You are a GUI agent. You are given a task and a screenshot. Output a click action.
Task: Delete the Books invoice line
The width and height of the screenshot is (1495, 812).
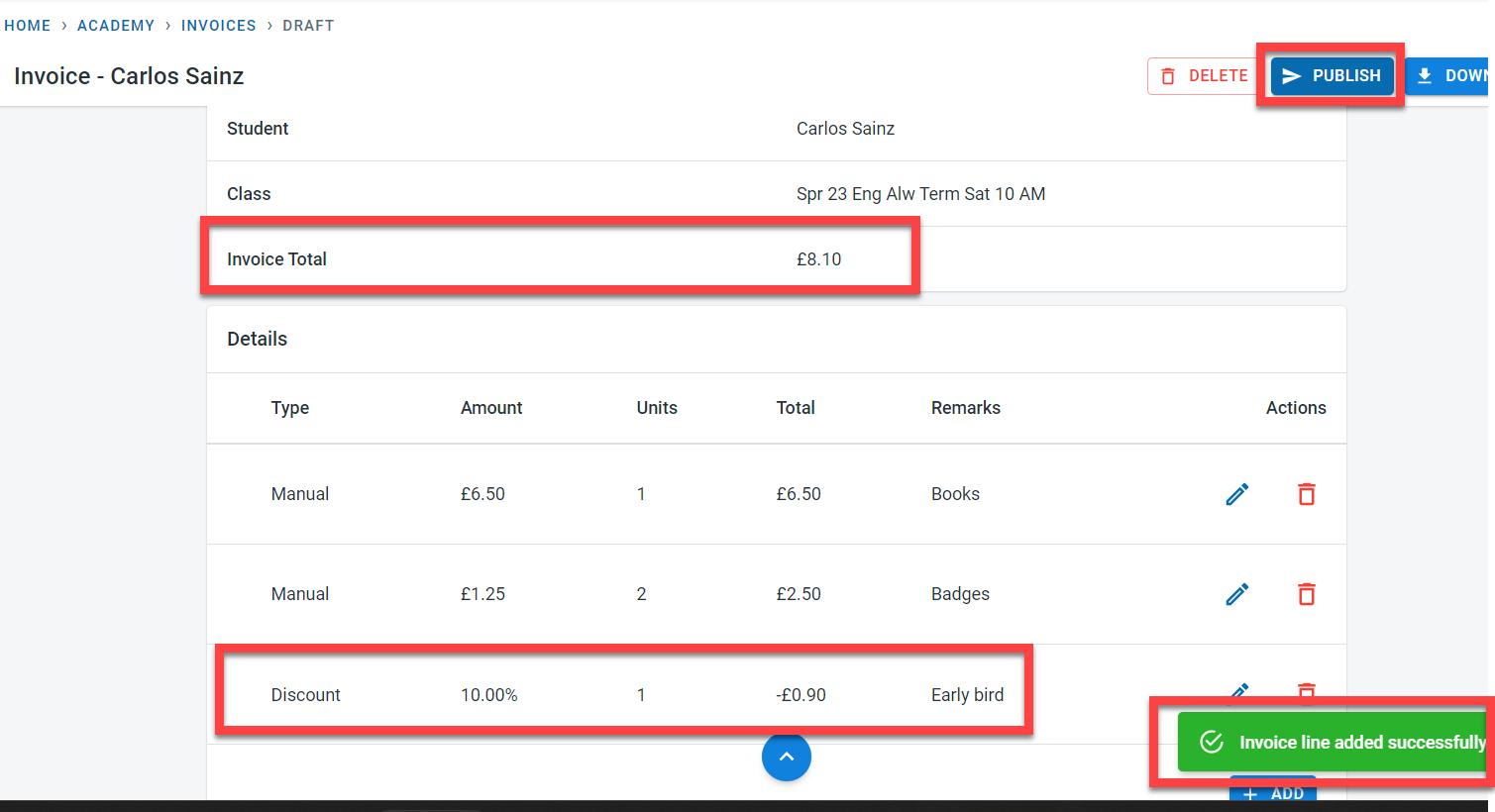[x=1307, y=494]
